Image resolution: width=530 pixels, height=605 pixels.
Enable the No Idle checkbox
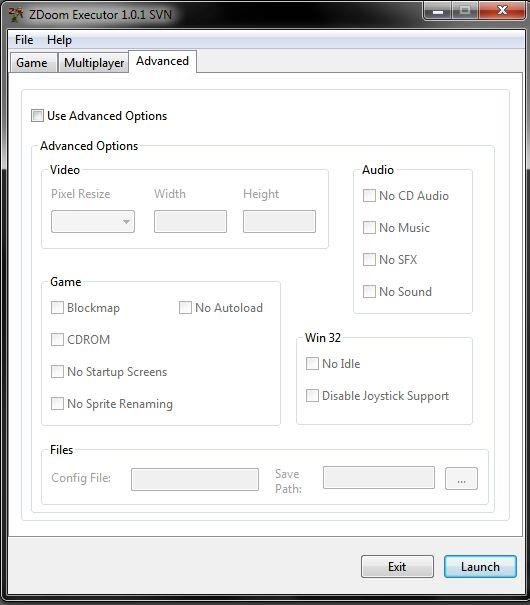click(312, 363)
